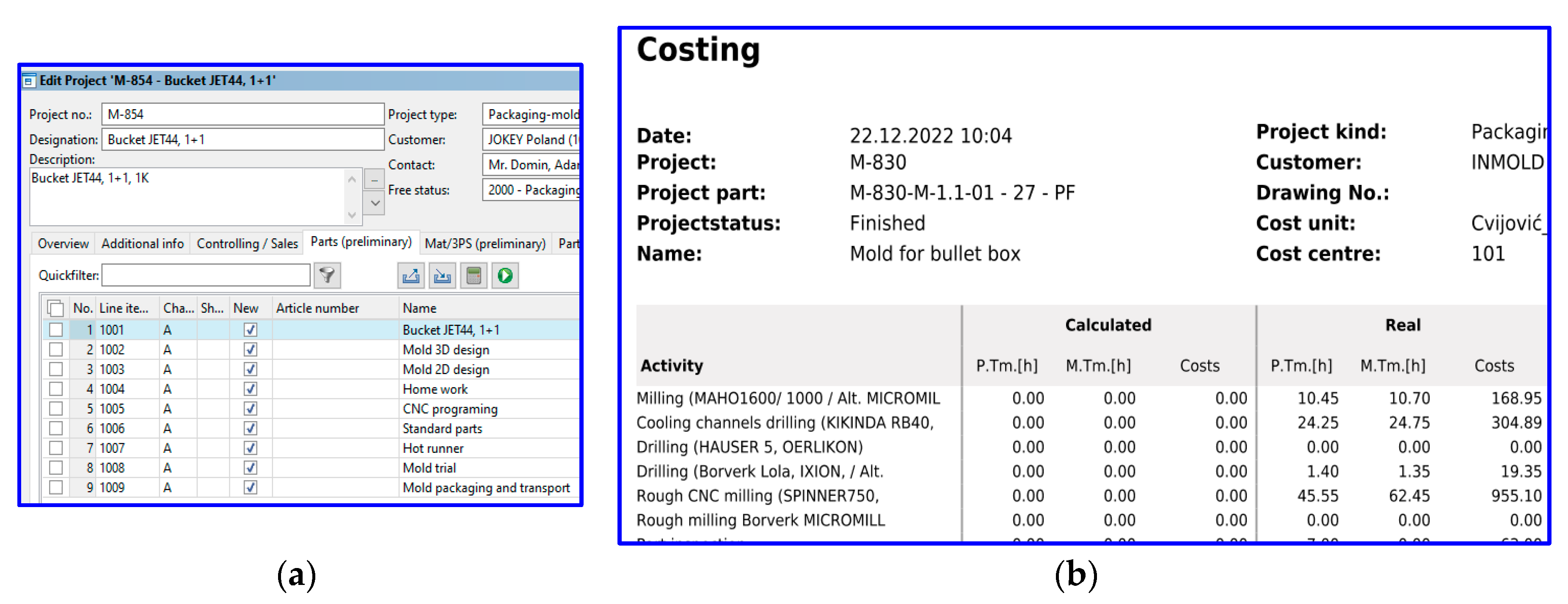This screenshot has height=604, width=1568.
Task: Click the select-all icon in table header
Action: tap(55, 309)
